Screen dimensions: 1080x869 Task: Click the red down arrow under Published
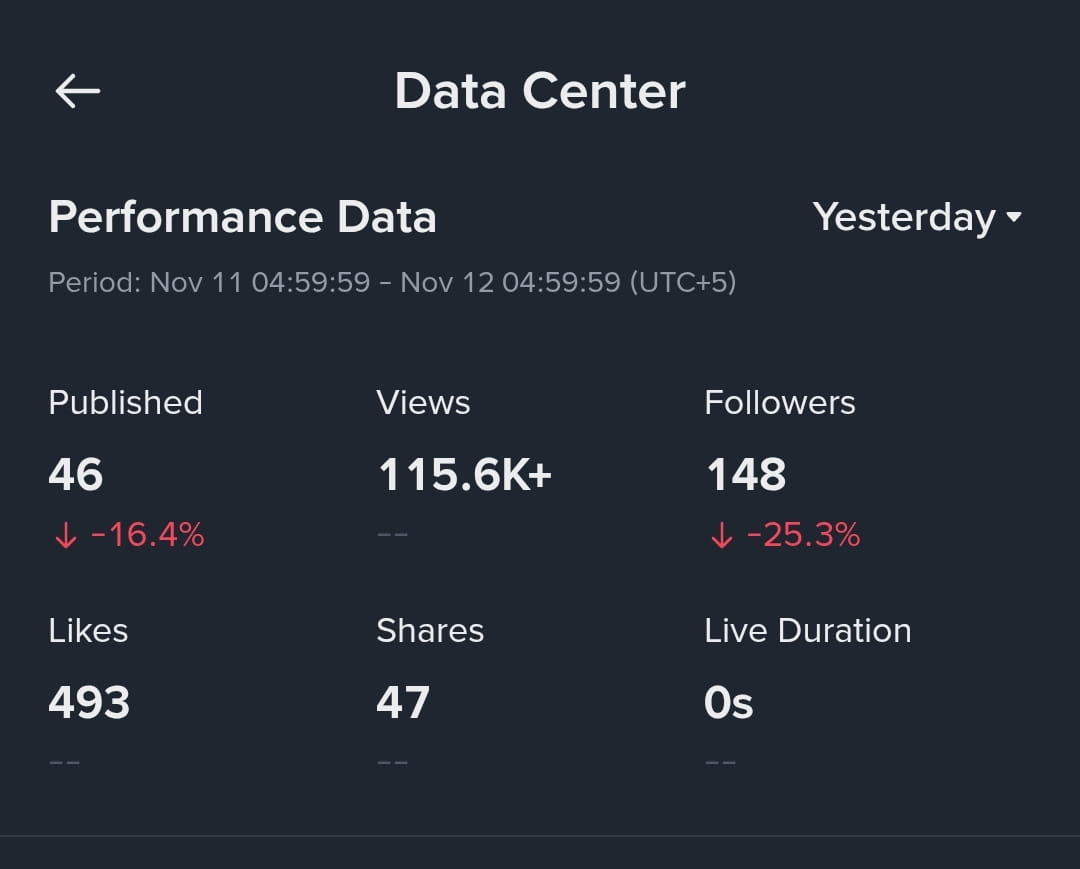[x=65, y=534]
